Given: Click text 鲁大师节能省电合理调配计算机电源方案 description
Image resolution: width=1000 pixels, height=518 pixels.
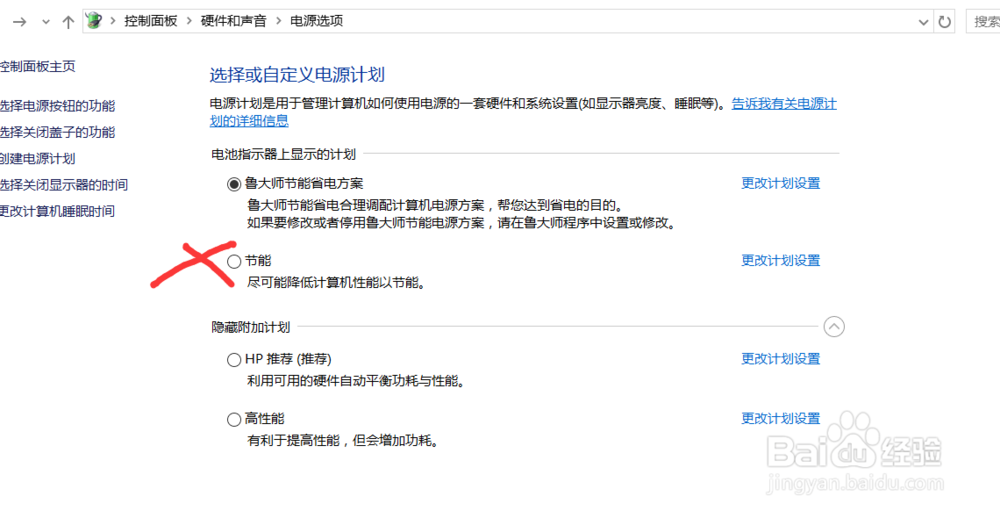Looking at the screenshot, I should coord(434,205).
